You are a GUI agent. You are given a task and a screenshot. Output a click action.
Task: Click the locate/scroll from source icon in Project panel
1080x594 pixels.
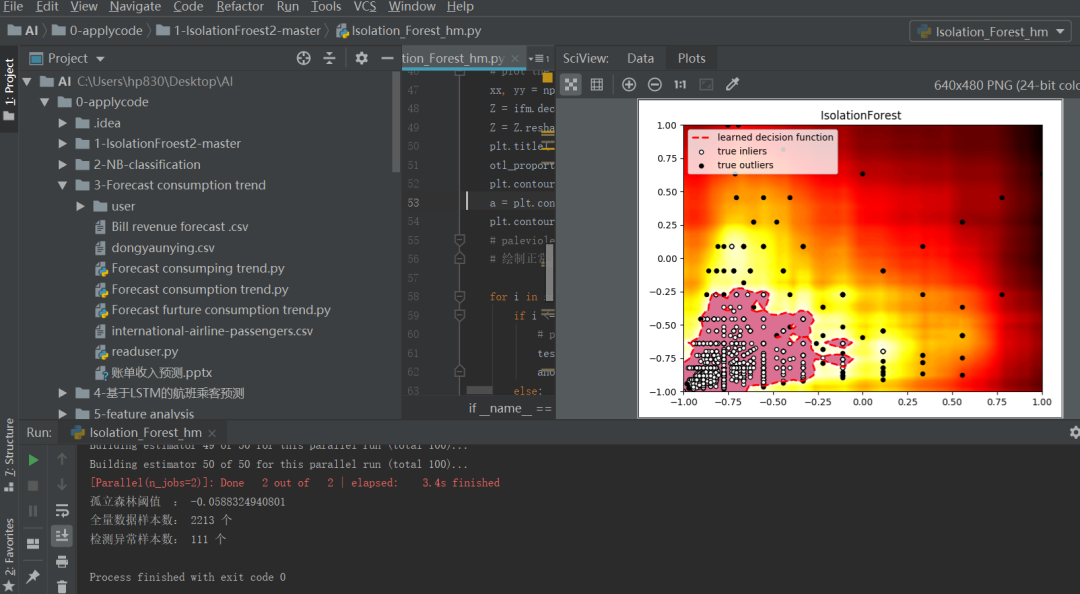304,59
